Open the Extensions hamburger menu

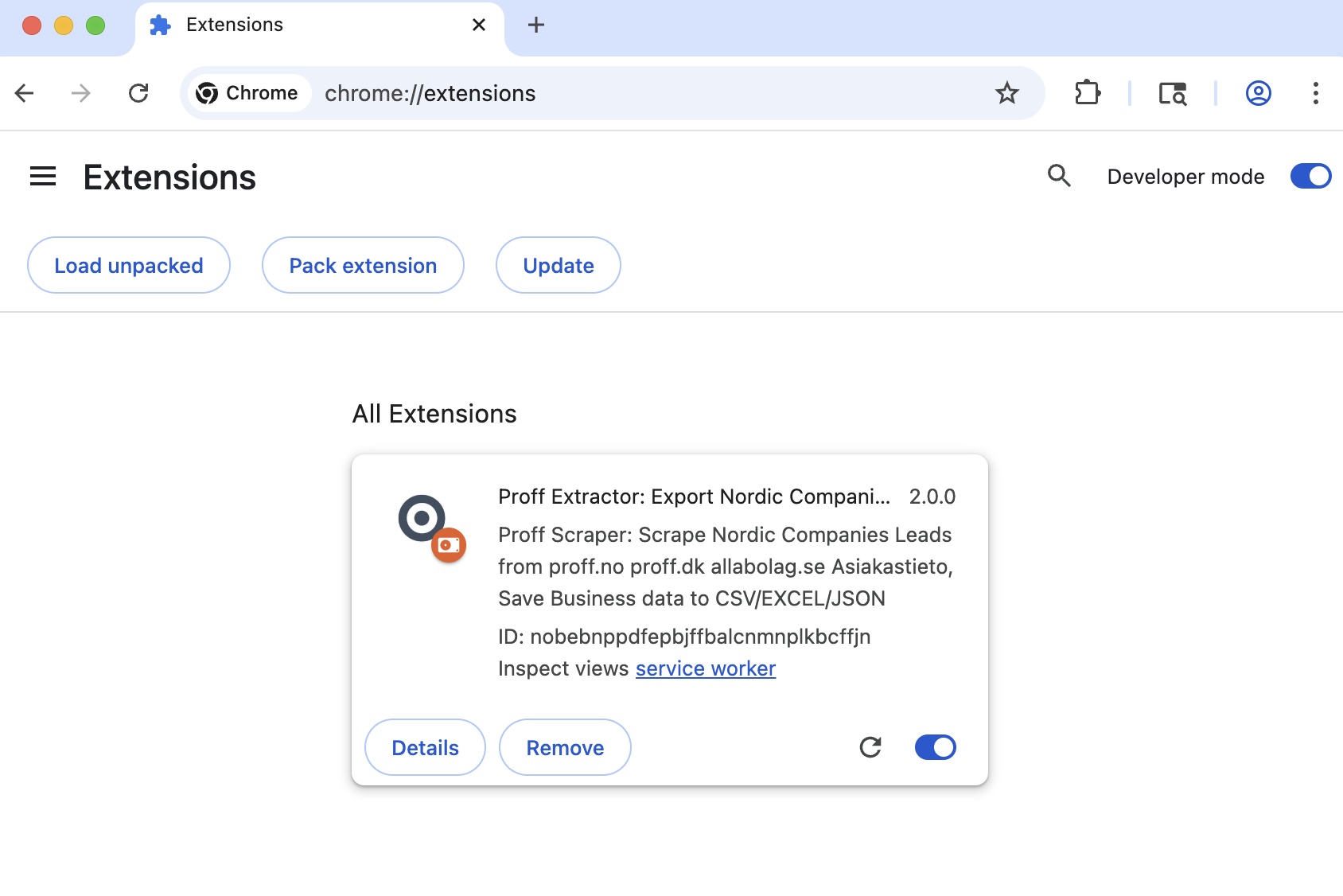tap(43, 176)
